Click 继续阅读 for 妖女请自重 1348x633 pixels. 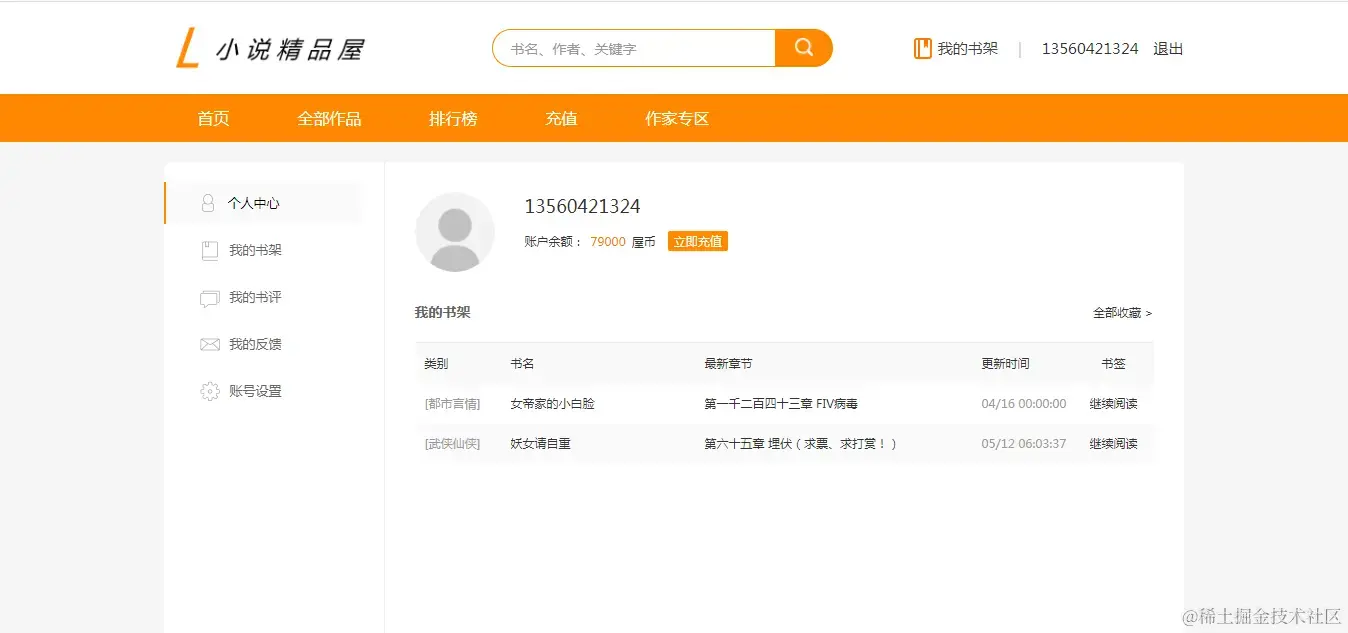coord(1113,443)
